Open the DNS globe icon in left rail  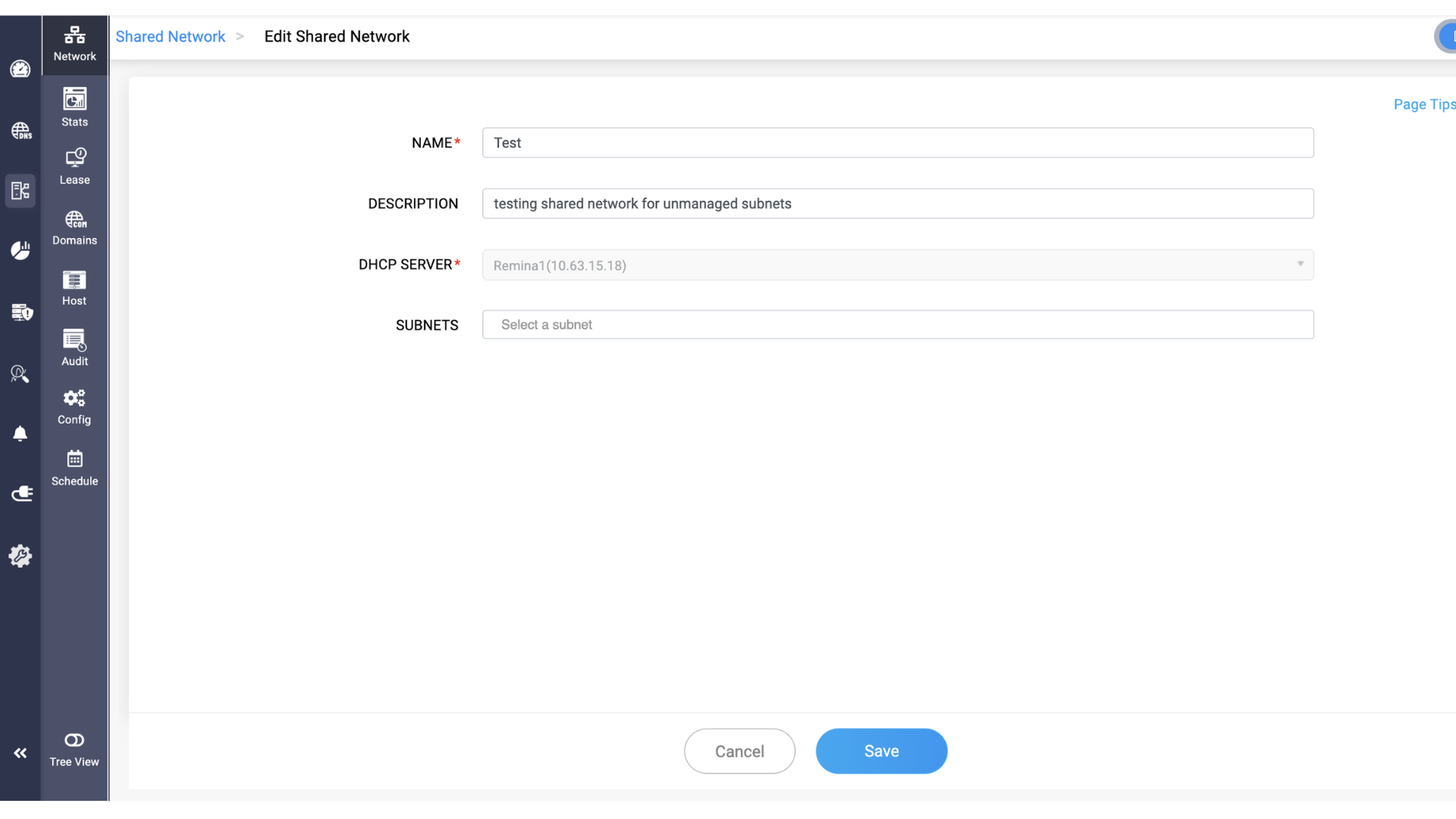pos(20,130)
